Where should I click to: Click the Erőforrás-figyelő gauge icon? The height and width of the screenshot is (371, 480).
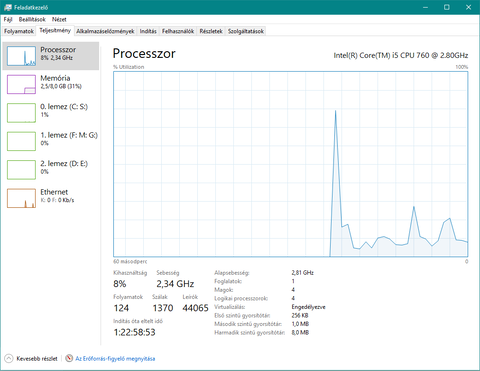point(69,359)
